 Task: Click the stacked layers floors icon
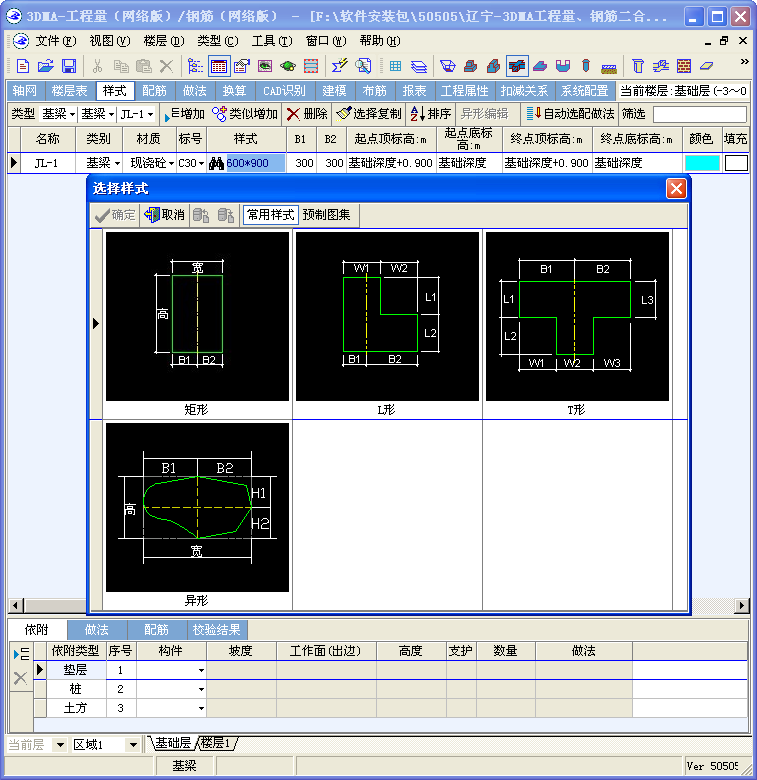click(419, 66)
